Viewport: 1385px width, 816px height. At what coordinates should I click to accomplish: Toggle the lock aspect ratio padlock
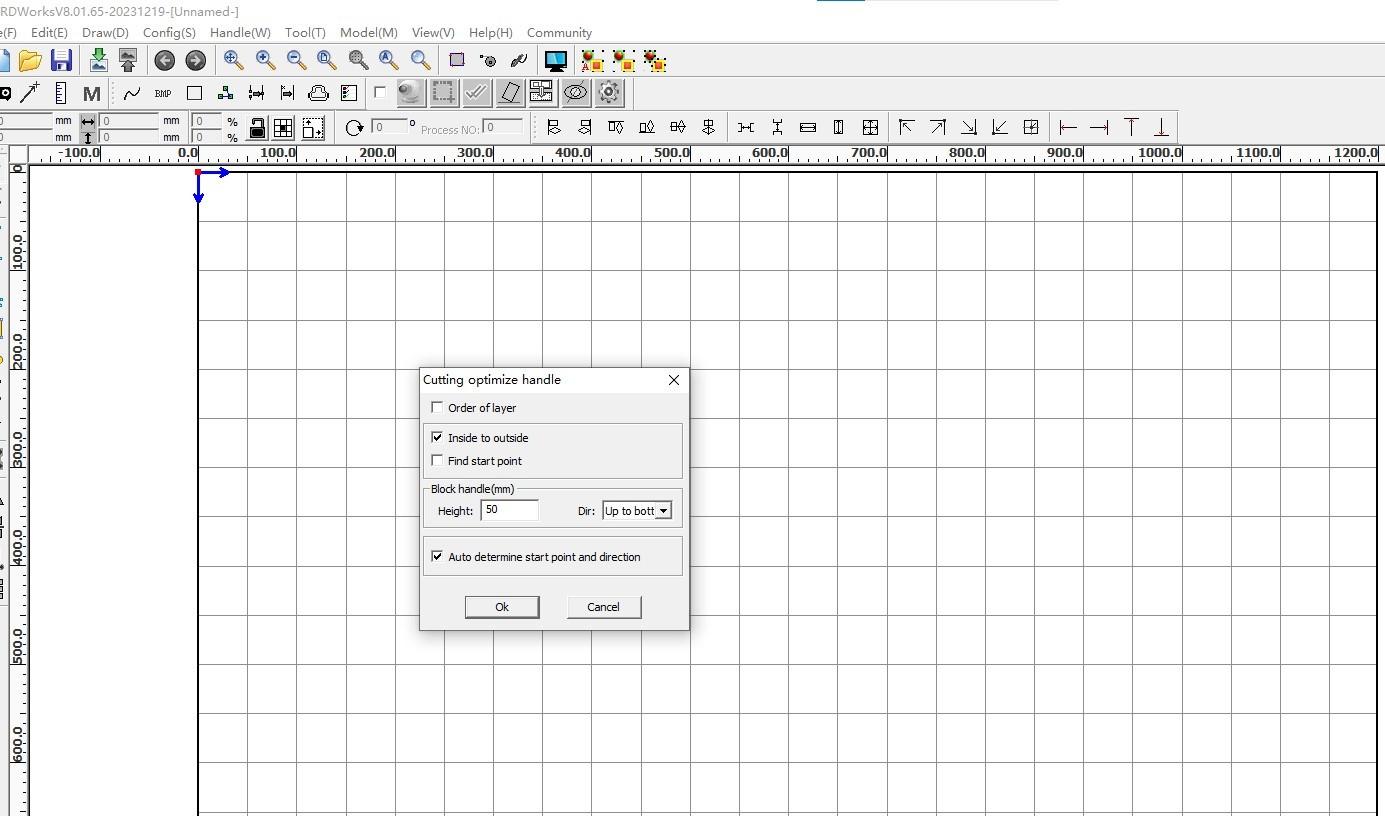257,128
